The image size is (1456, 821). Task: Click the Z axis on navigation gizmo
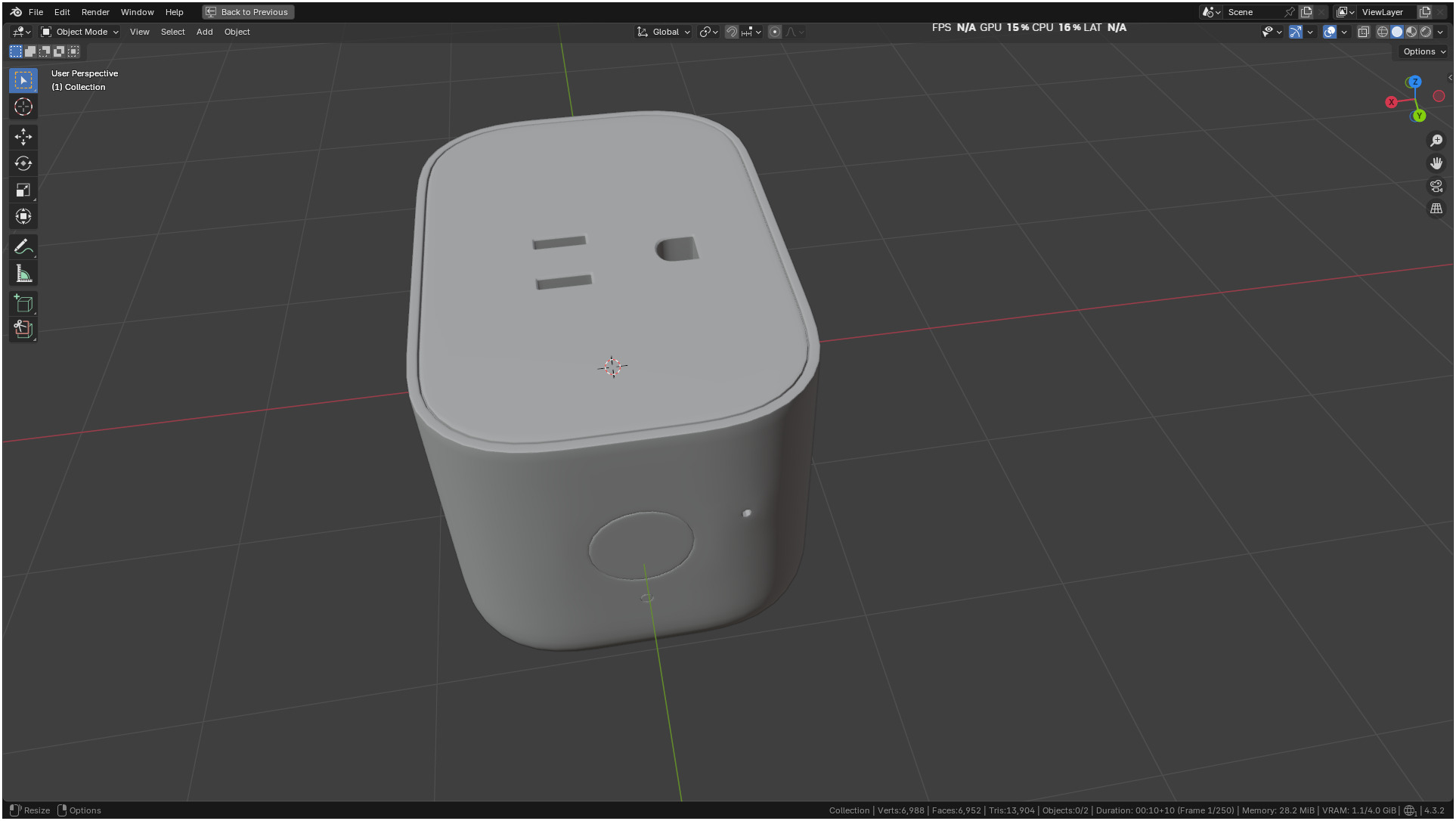pos(1414,82)
